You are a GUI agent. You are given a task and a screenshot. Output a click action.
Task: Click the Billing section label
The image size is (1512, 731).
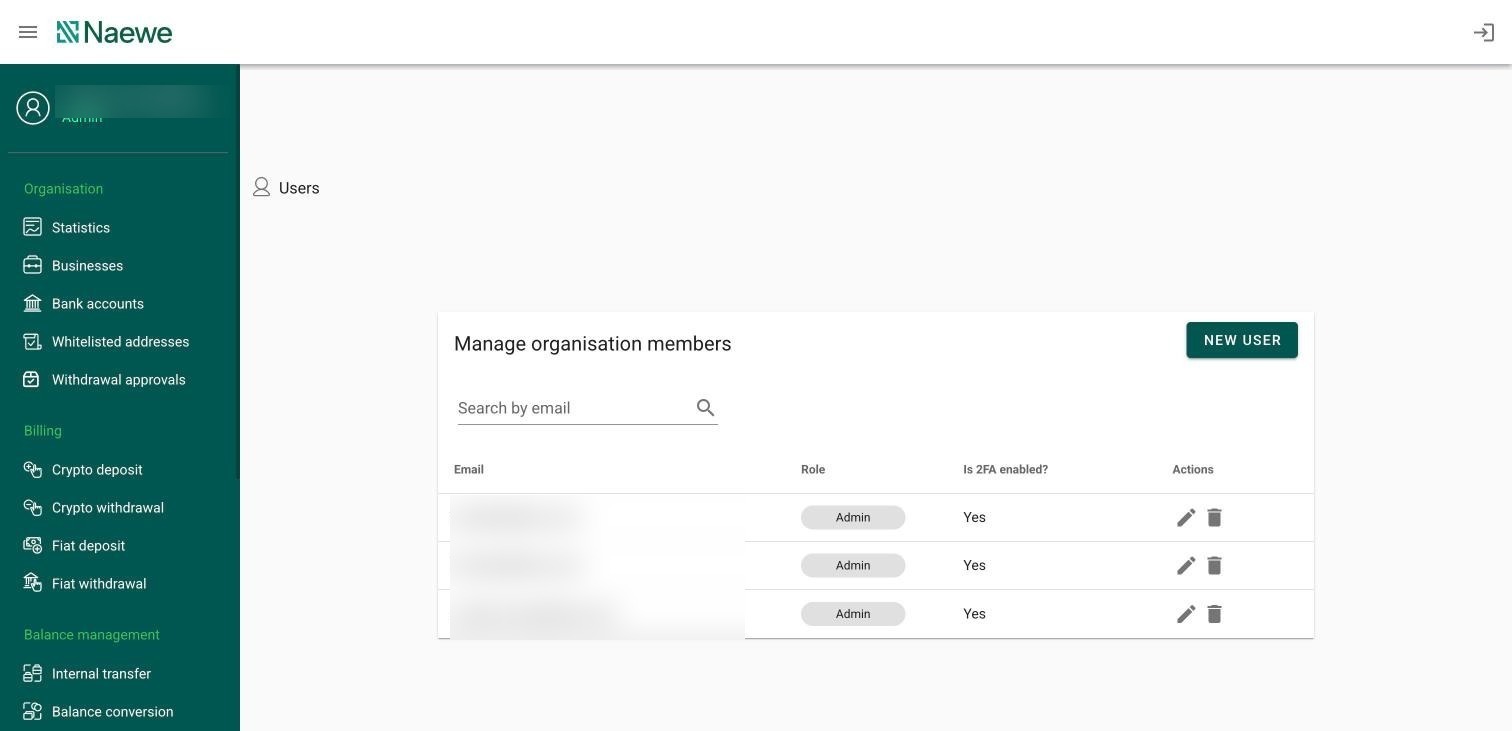coord(43,430)
